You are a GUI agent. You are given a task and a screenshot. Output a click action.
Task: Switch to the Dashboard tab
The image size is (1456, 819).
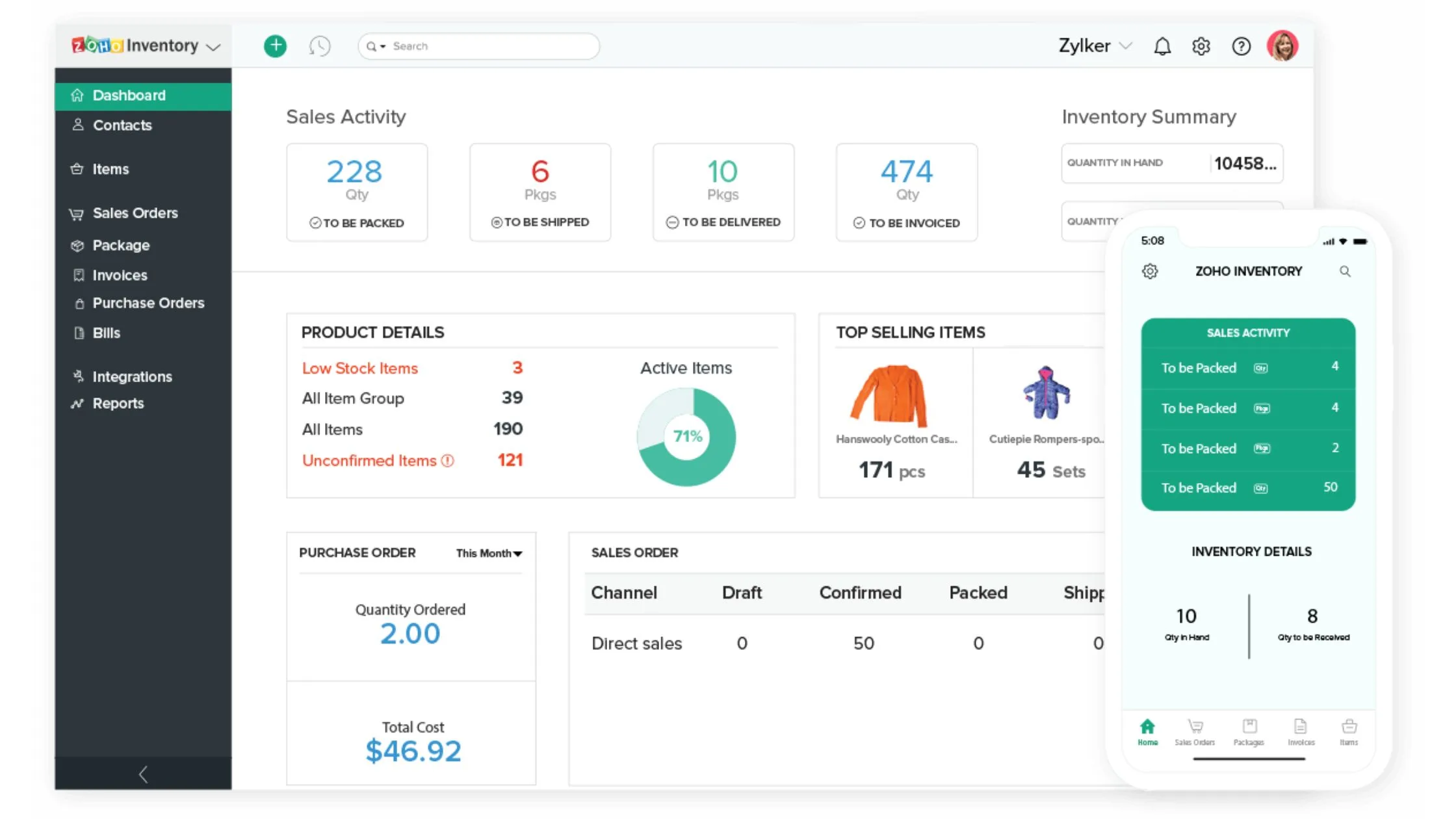[x=129, y=95]
